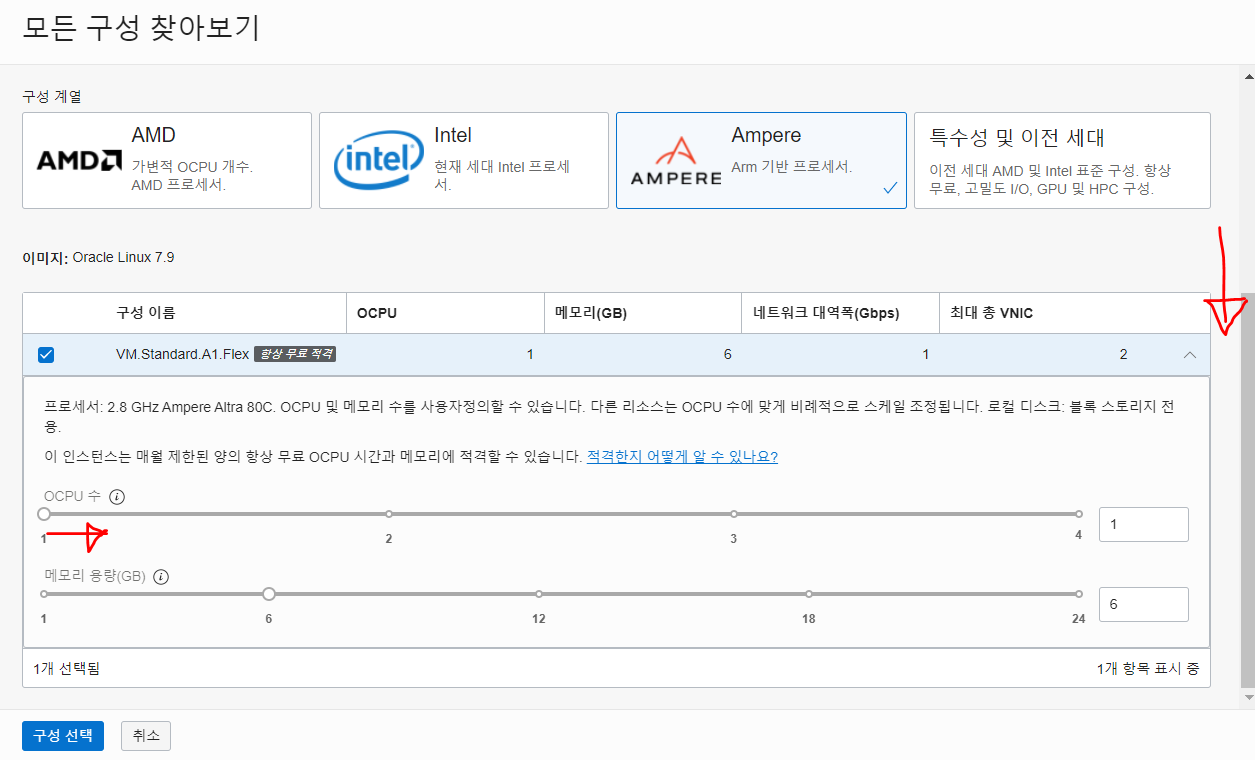The height and width of the screenshot is (760, 1255).
Task: Click the 1개 항목 표시 중 text
Action: [x=1147, y=668]
